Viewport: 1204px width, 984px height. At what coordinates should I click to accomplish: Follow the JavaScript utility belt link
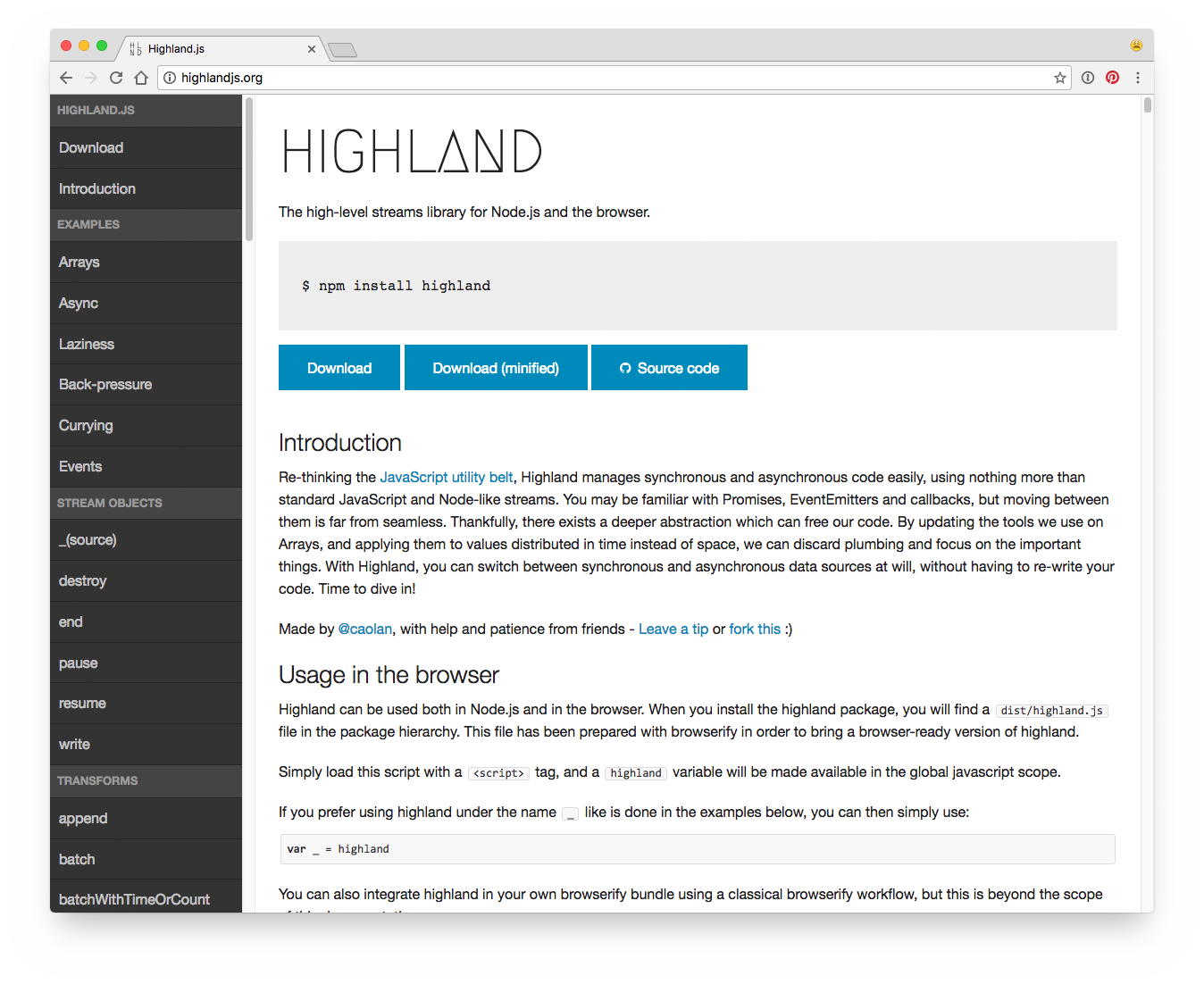pyautogui.click(x=447, y=478)
